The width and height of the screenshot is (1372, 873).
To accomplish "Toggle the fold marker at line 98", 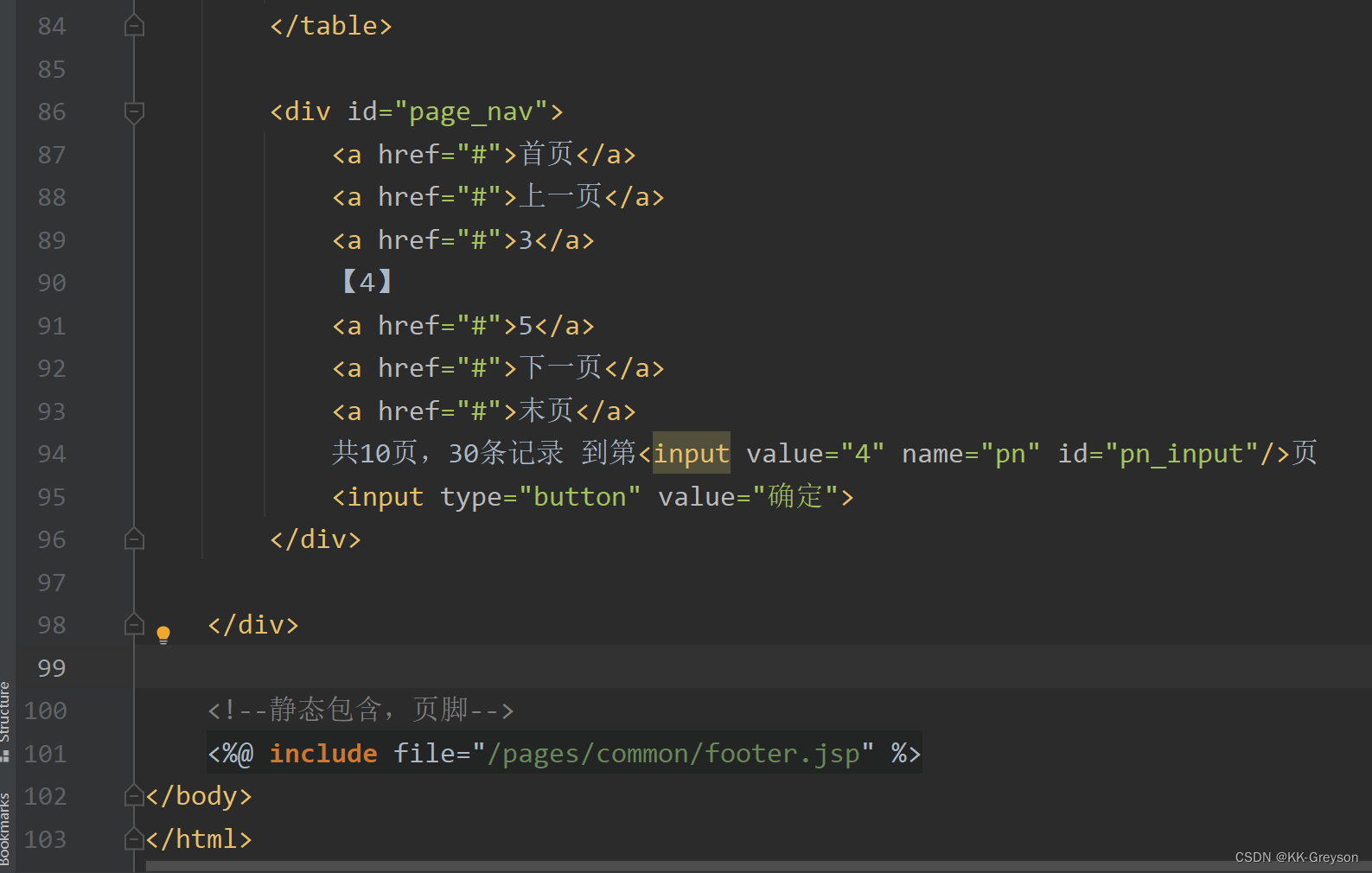I will [x=134, y=624].
